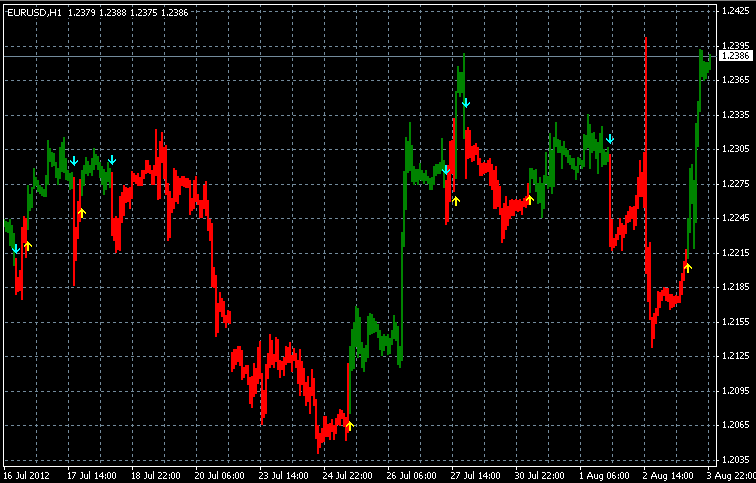
Task: Click the 1.2035 price axis label
Action: pyautogui.click(x=736, y=459)
